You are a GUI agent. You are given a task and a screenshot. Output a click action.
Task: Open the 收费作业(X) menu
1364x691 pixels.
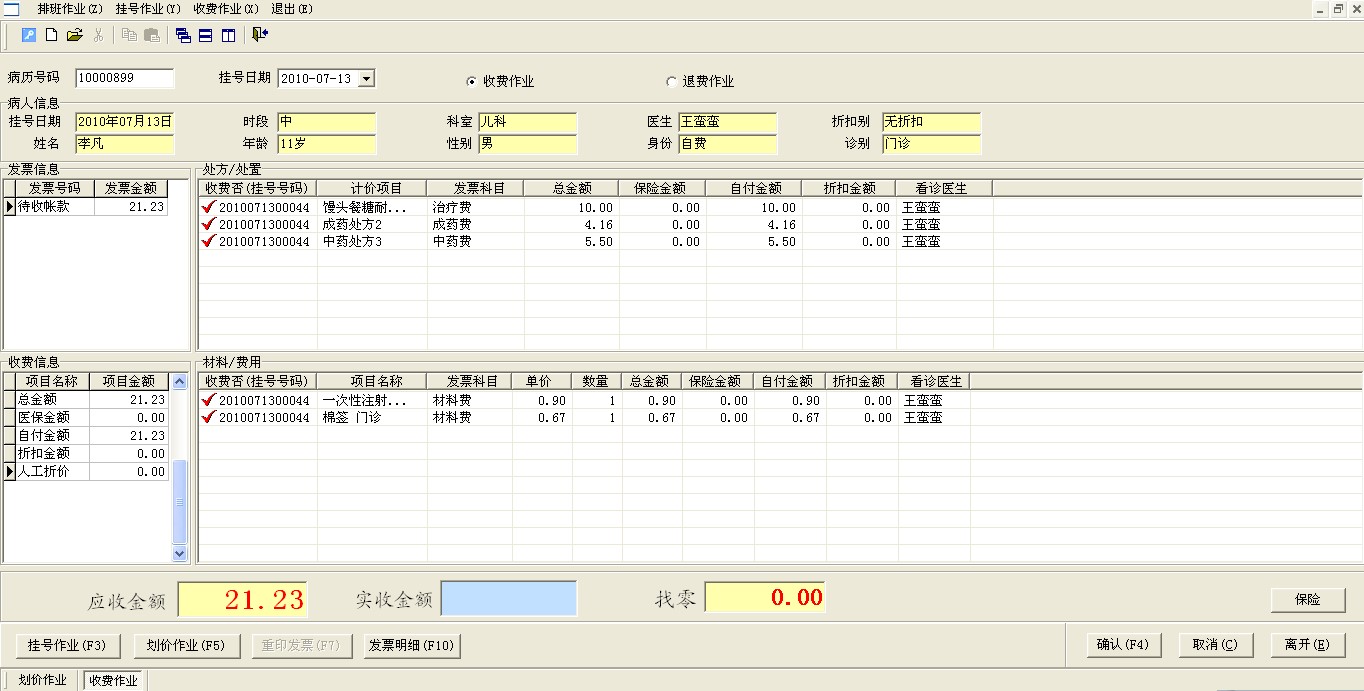[x=226, y=9]
